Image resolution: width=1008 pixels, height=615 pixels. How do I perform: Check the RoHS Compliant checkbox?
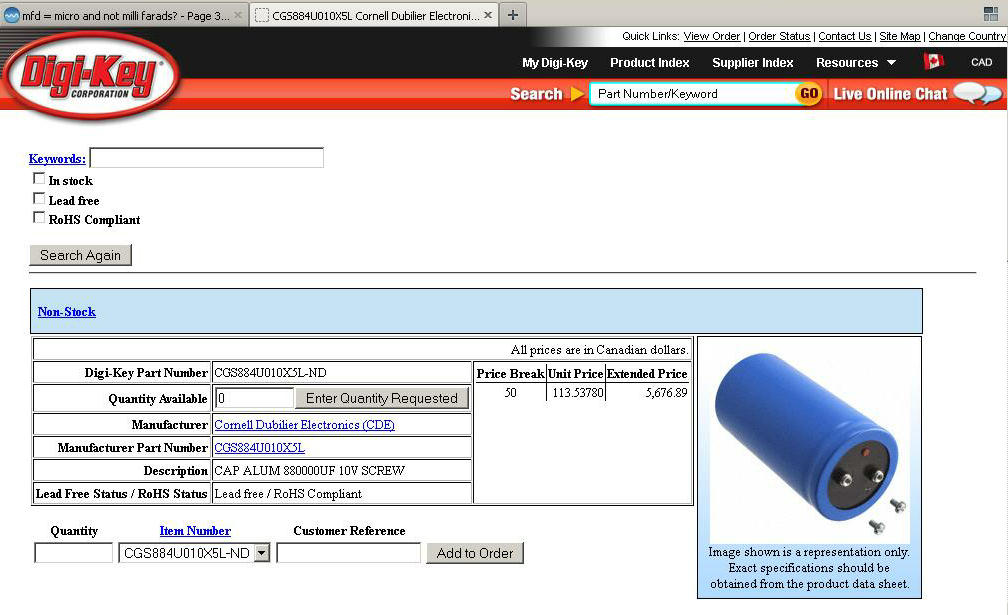pyautogui.click(x=39, y=218)
